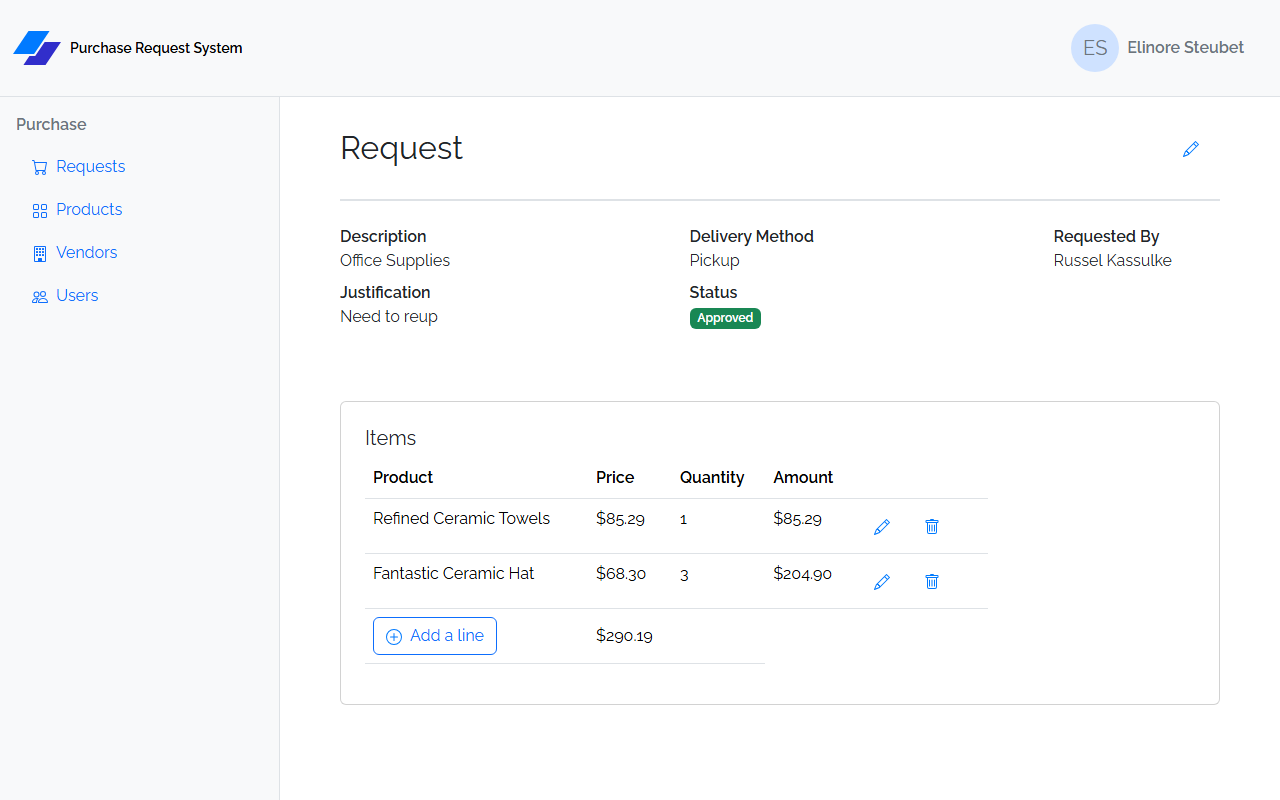Screen dimensions: 1280x800
Task: Go to the Products section
Action: pos(89,209)
